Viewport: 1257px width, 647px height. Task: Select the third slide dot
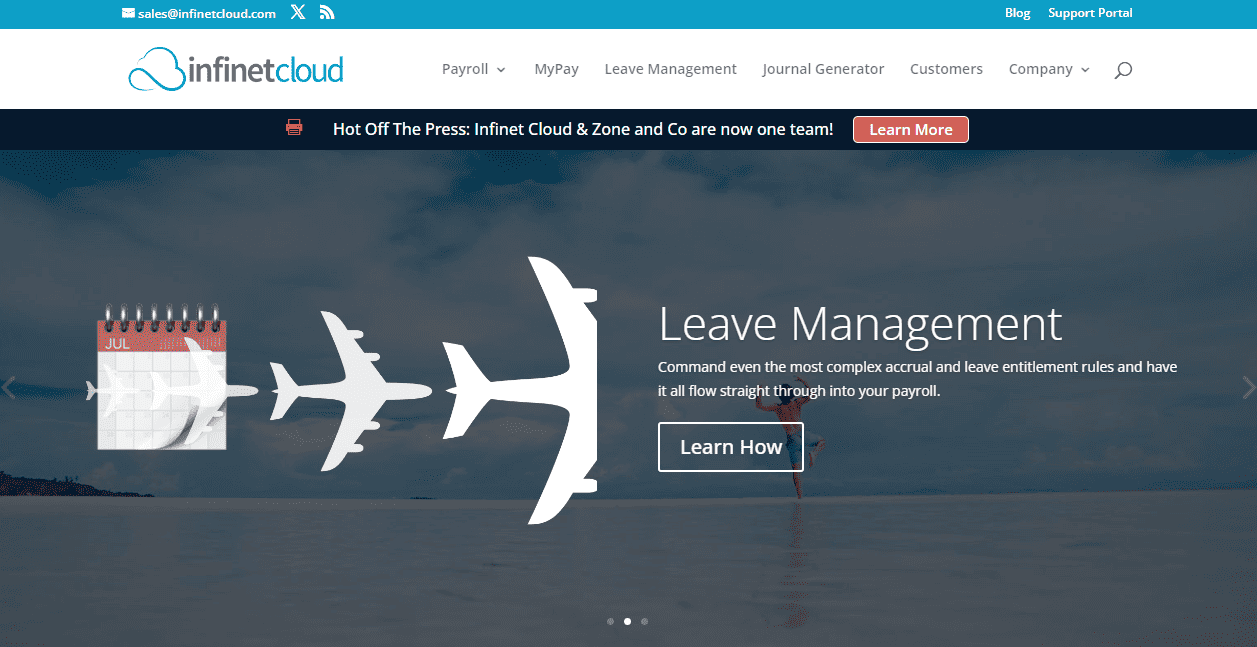[x=644, y=621]
